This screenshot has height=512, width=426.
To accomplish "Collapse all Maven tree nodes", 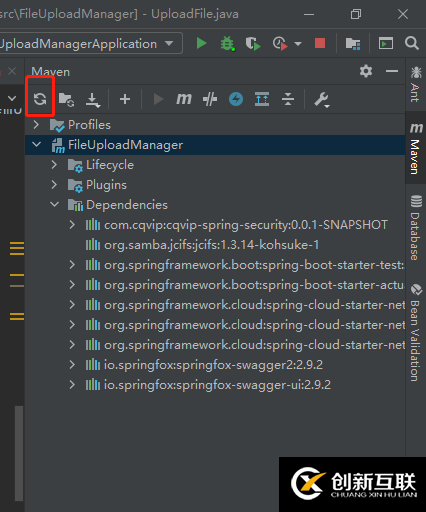I will [x=288, y=99].
